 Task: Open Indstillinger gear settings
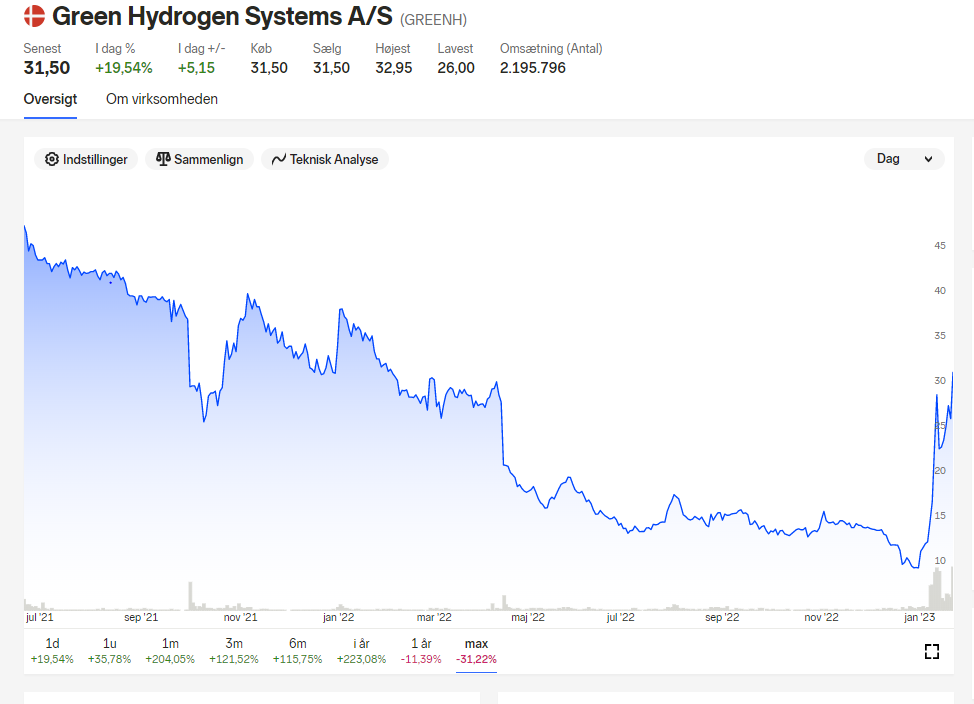tap(86, 160)
